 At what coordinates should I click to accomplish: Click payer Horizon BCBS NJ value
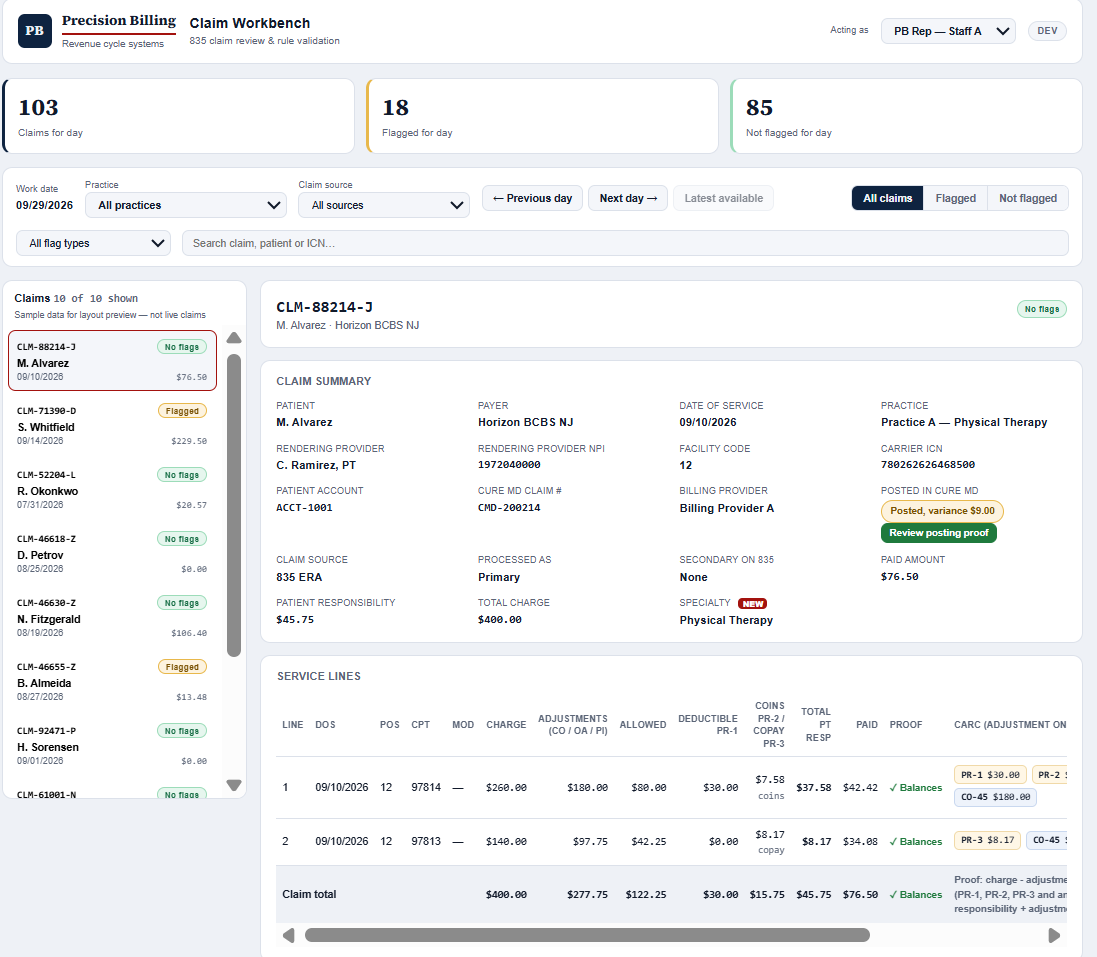tap(525, 422)
